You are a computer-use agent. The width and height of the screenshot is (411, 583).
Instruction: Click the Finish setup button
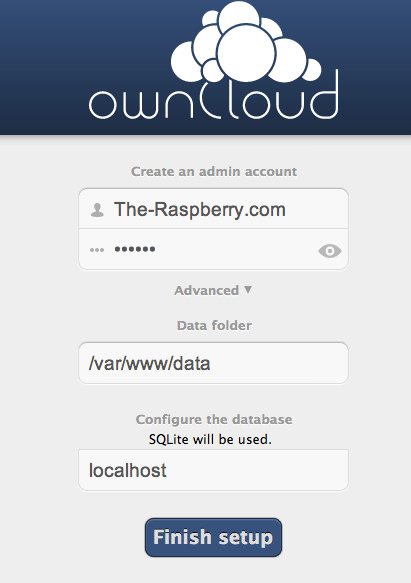[x=213, y=537]
